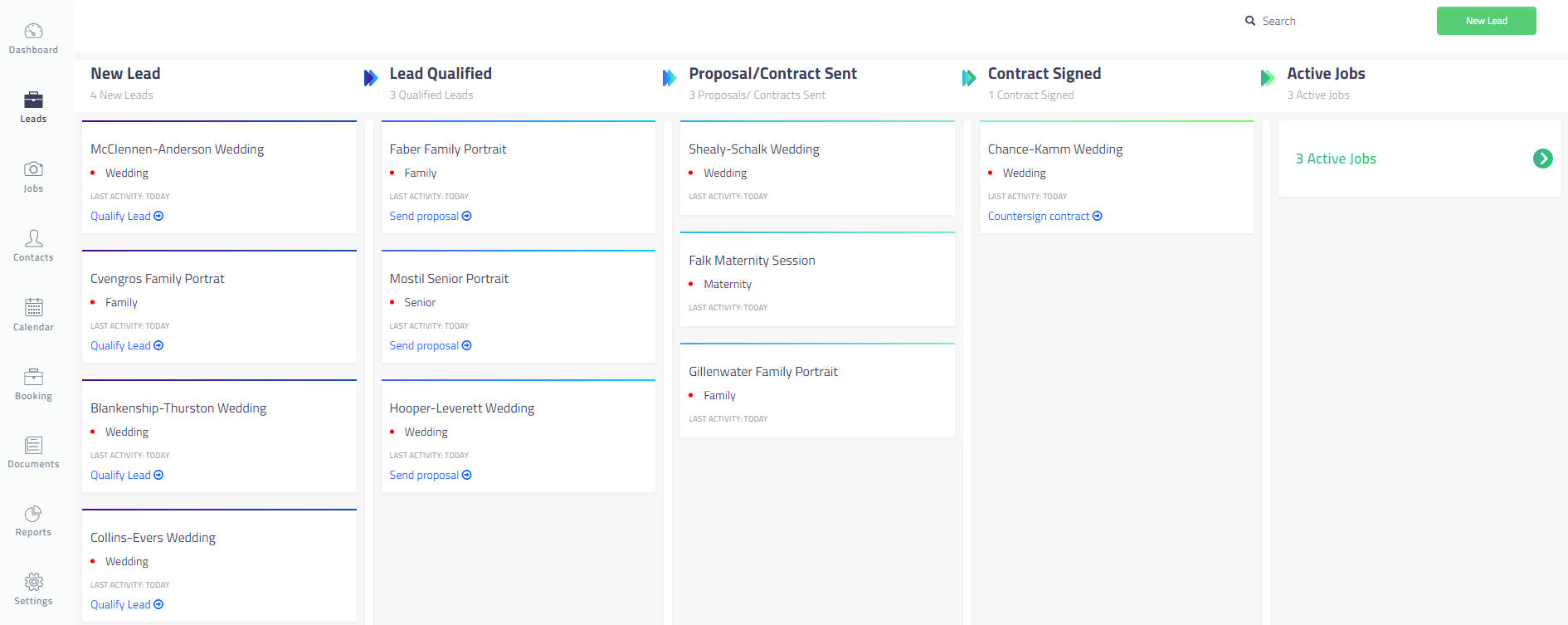View Reports via the sidebar icon

[x=33, y=513]
